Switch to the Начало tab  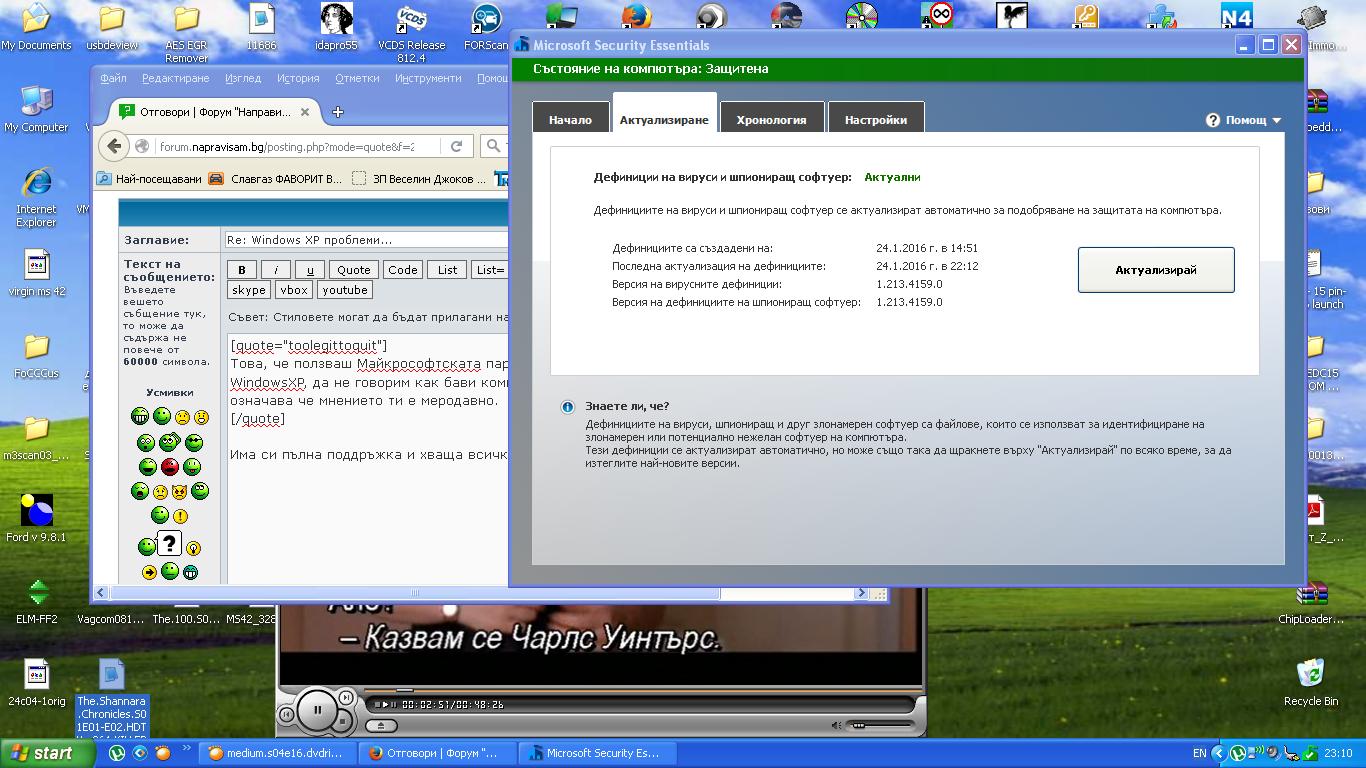(x=569, y=120)
